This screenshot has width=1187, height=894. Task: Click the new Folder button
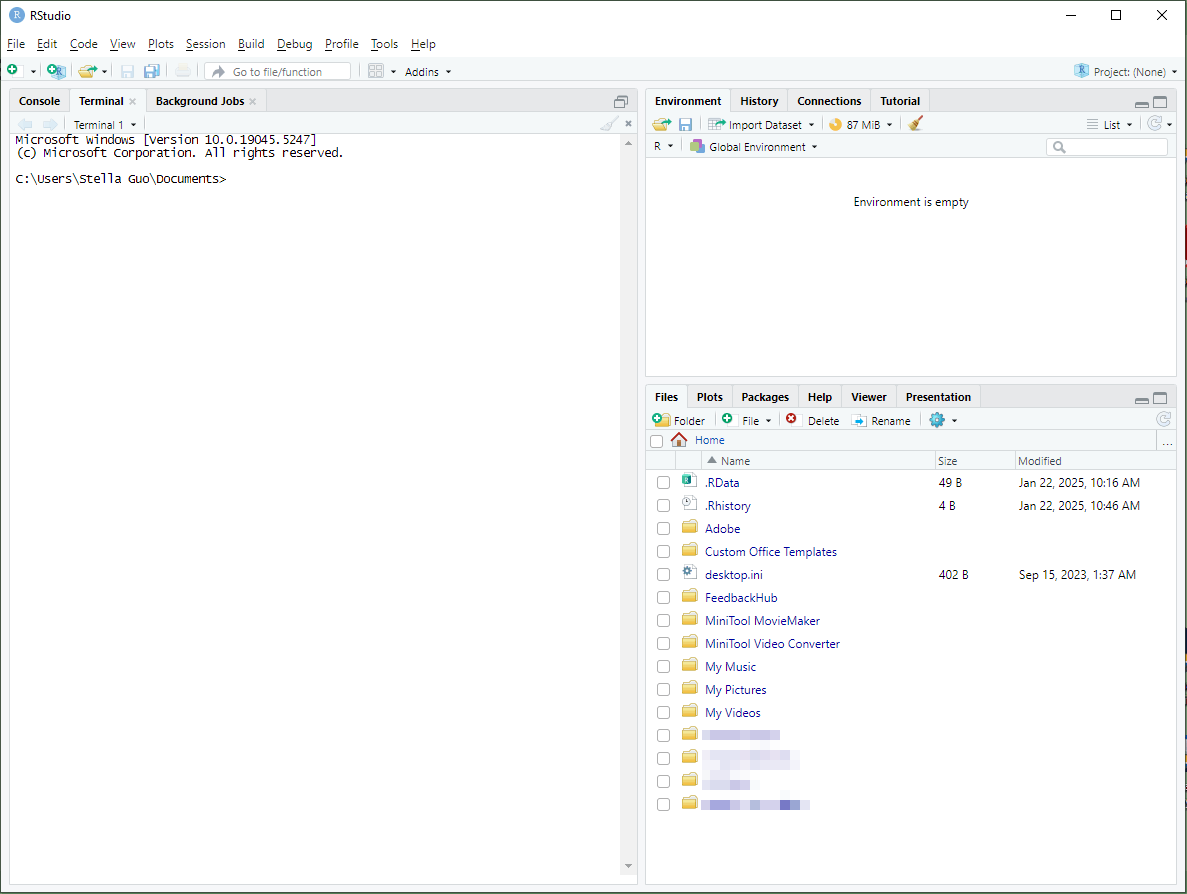point(679,420)
